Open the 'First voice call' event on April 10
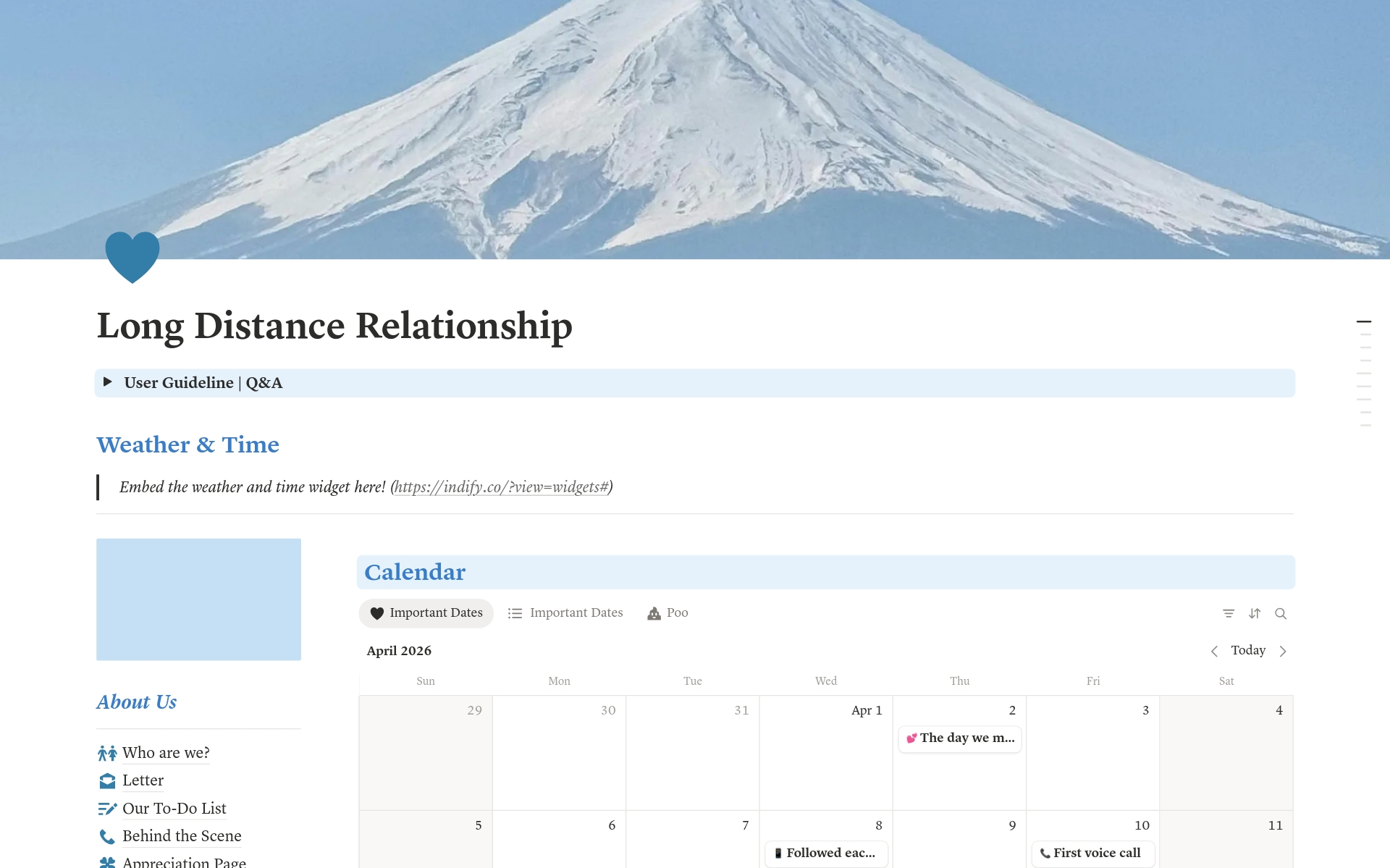The height and width of the screenshot is (868, 1390). [1093, 854]
